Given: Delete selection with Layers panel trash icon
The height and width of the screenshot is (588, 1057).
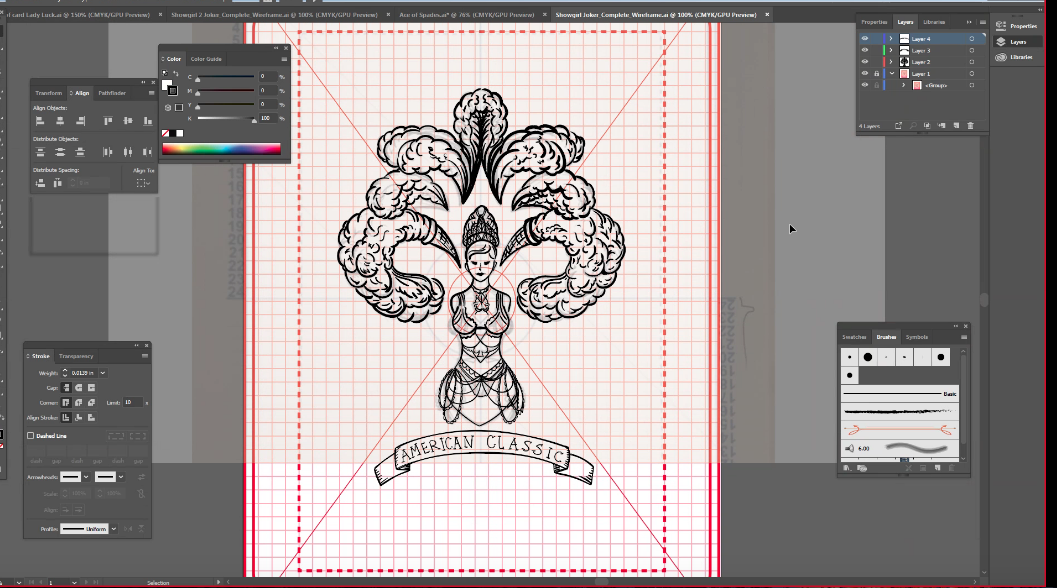Looking at the screenshot, I should point(971,125).
